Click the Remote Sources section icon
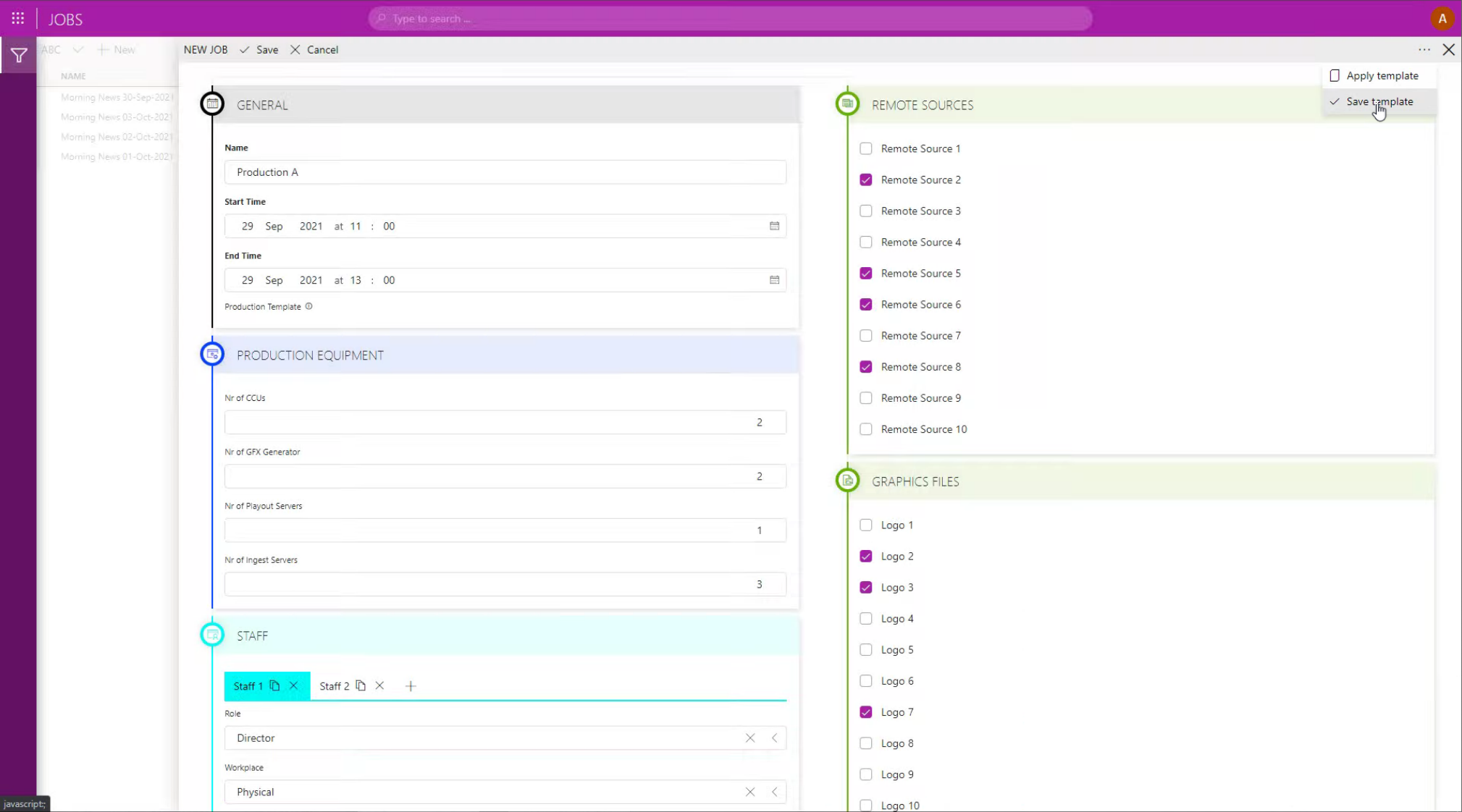This screenshot has width=1462, height=812. tap(847, 104)
